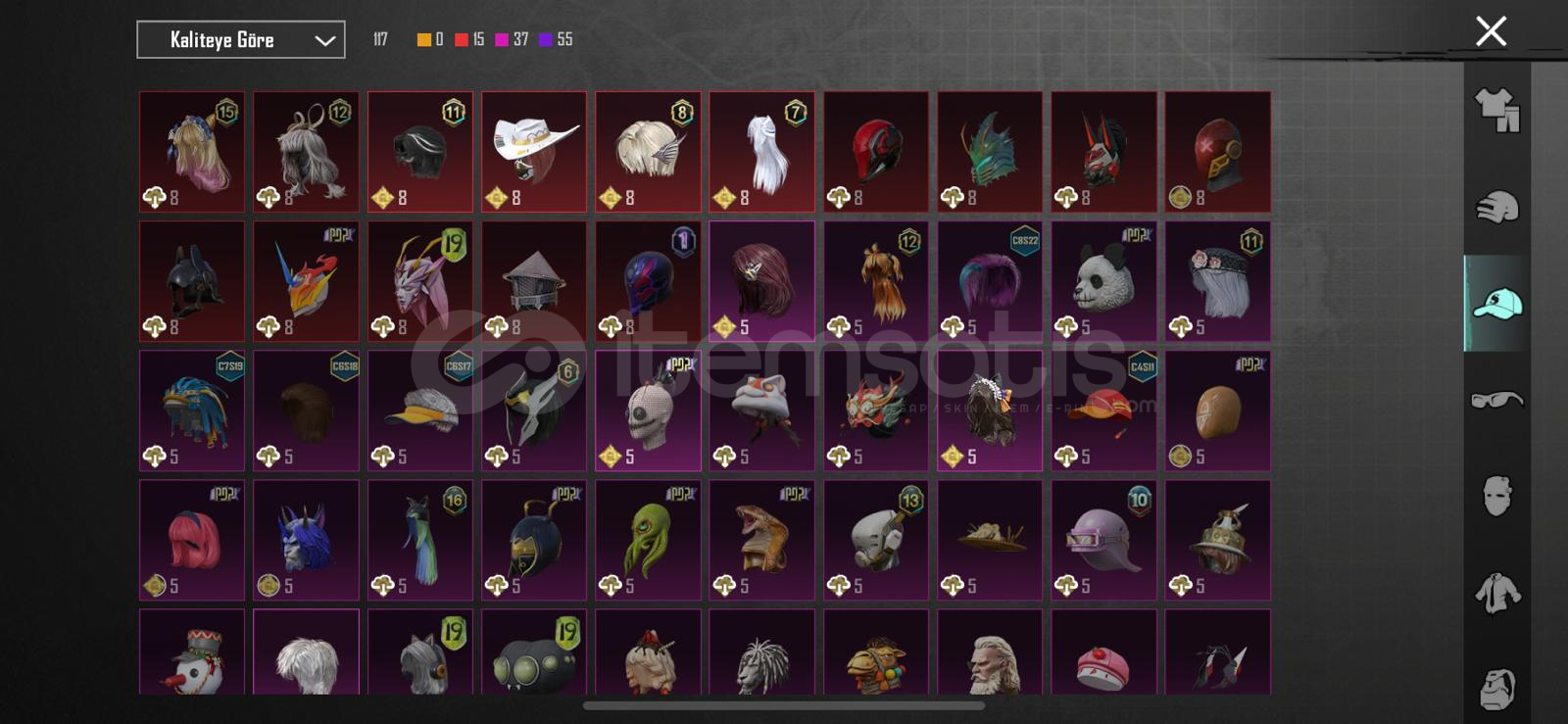Pick the snowman head item

(x=192, y=652)
